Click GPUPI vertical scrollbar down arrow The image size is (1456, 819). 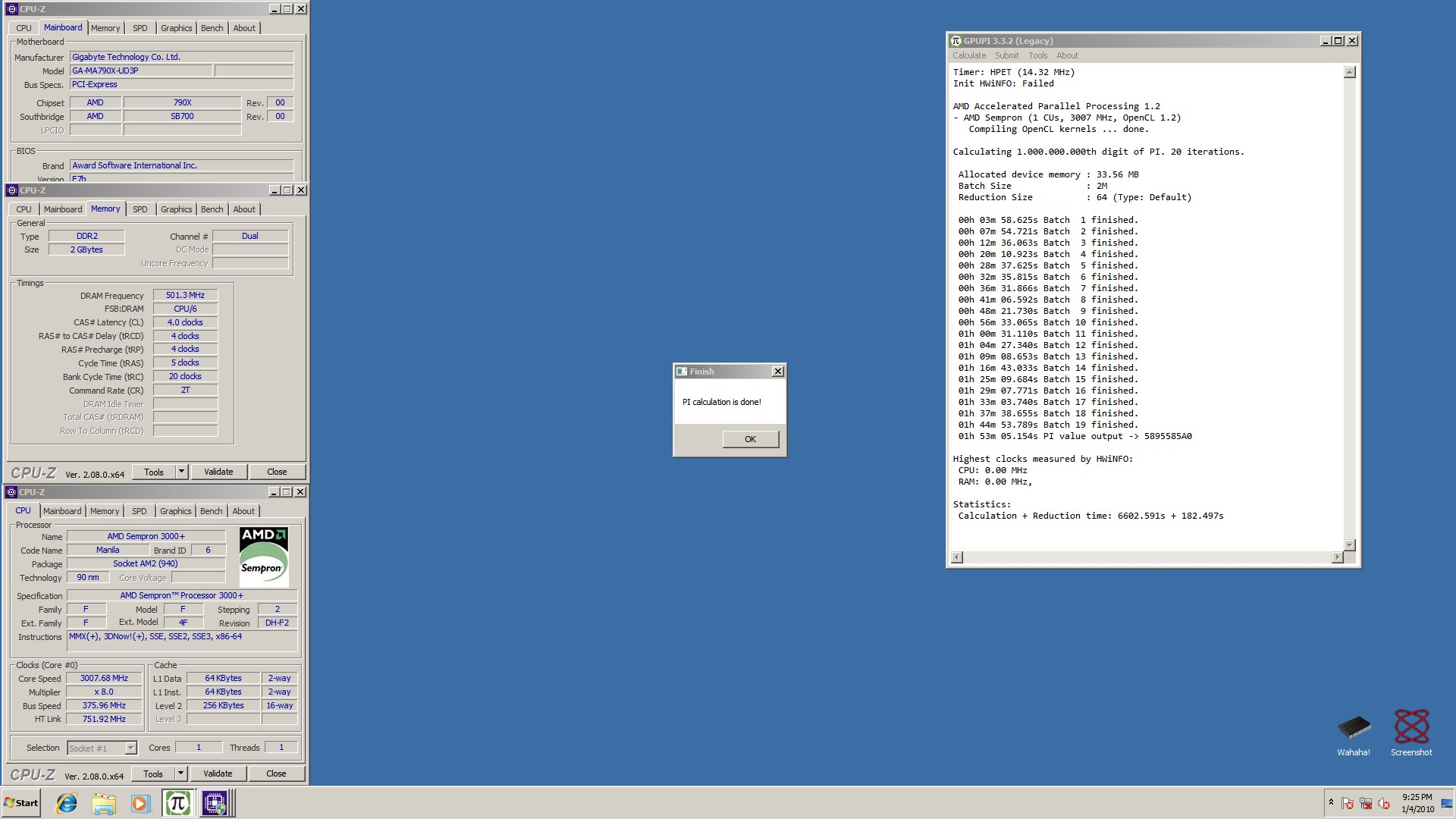1349,544
